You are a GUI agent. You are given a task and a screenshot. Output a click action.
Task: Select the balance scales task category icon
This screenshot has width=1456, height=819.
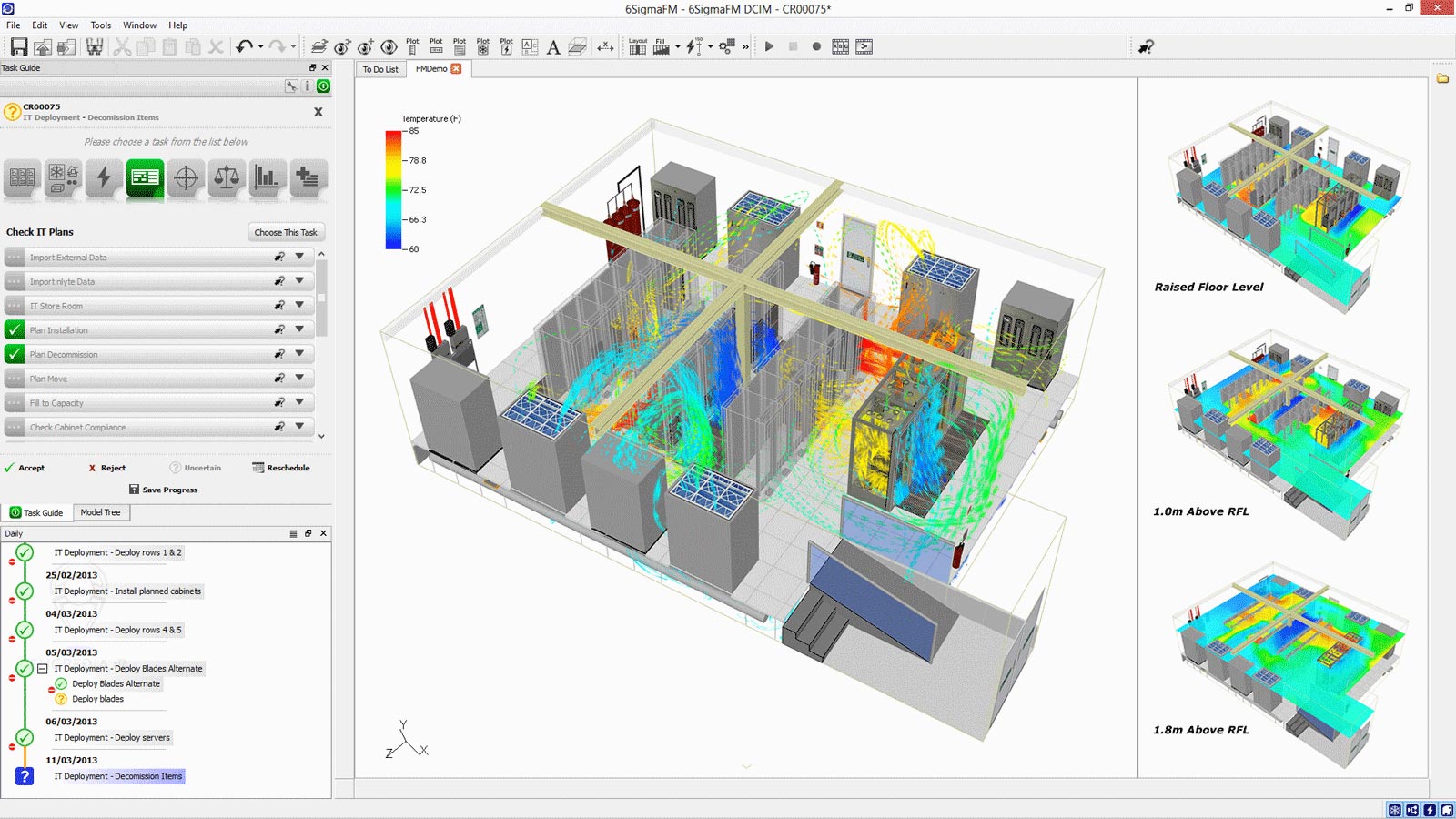pyautogui.click(x=227, y=177)
